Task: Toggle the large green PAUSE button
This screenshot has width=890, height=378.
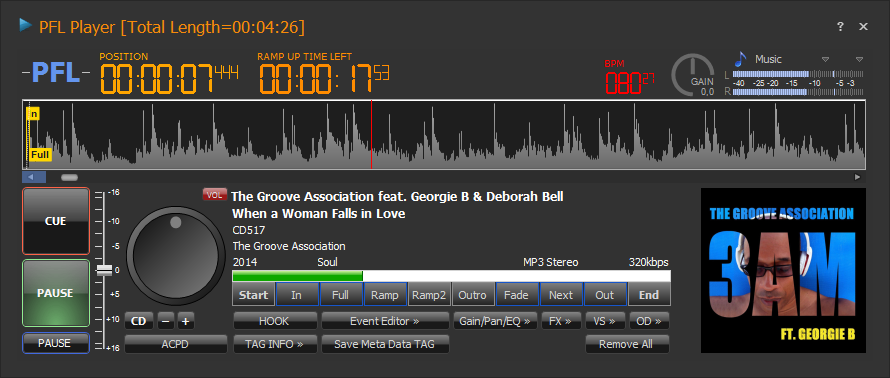Action: [56, 293]
